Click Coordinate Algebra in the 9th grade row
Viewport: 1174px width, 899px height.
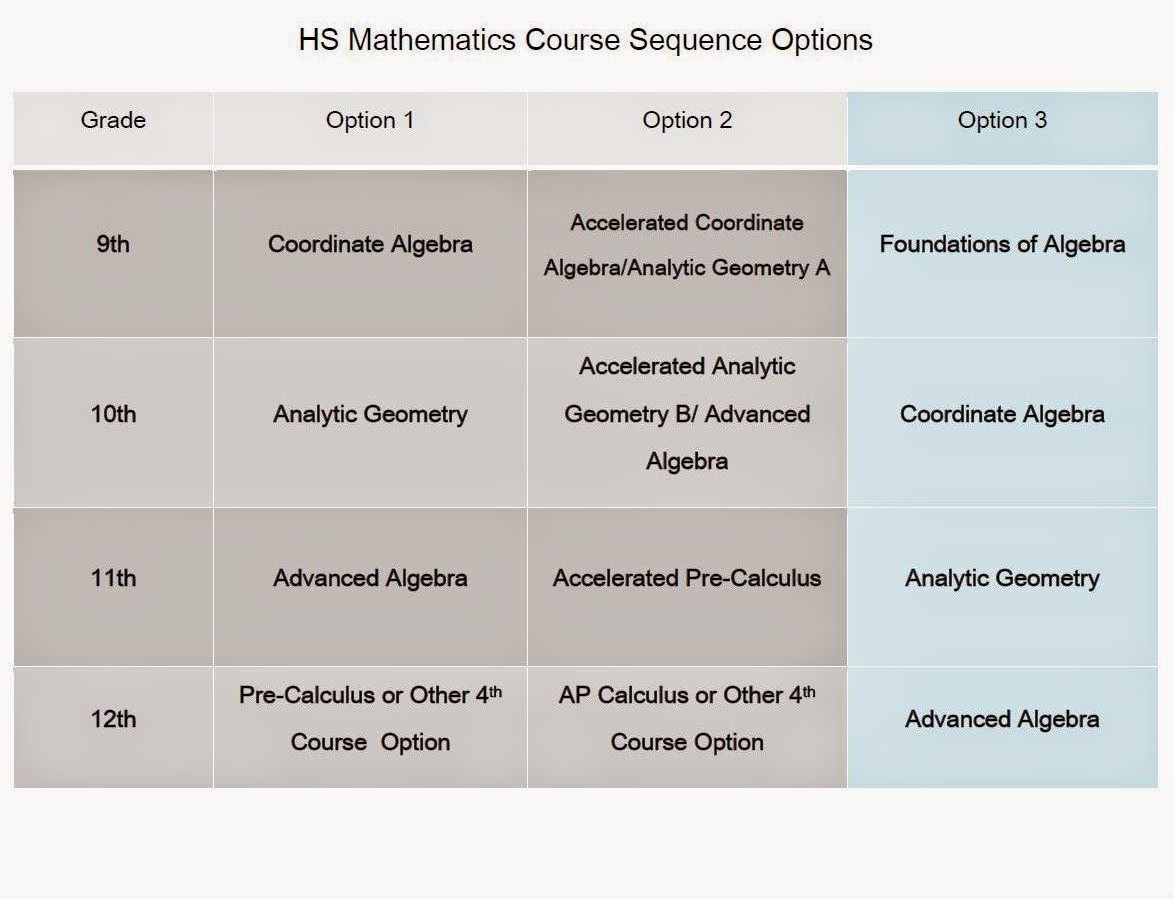(x=370, y=245)
